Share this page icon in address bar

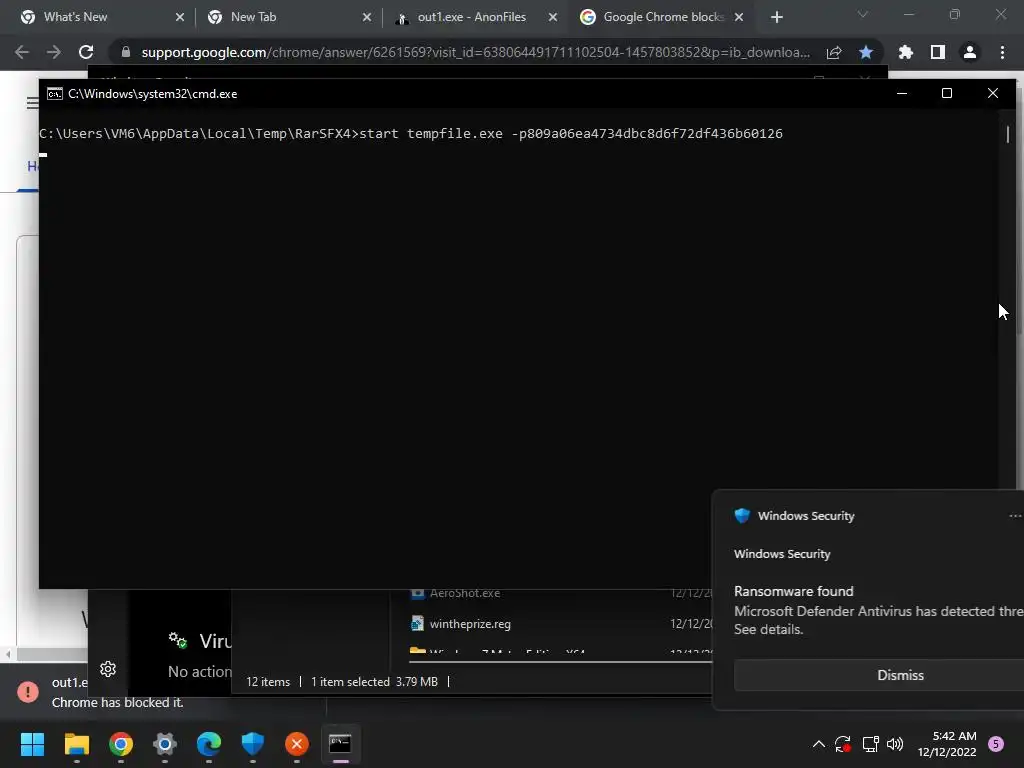[x=834, y=52]
